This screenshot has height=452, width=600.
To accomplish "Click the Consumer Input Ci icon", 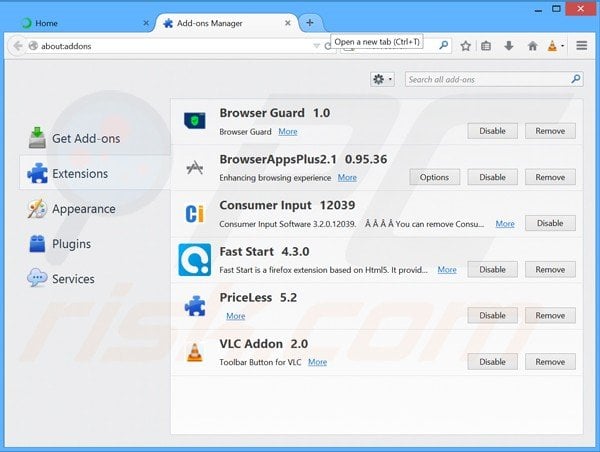I will click(x=195, y=214).
